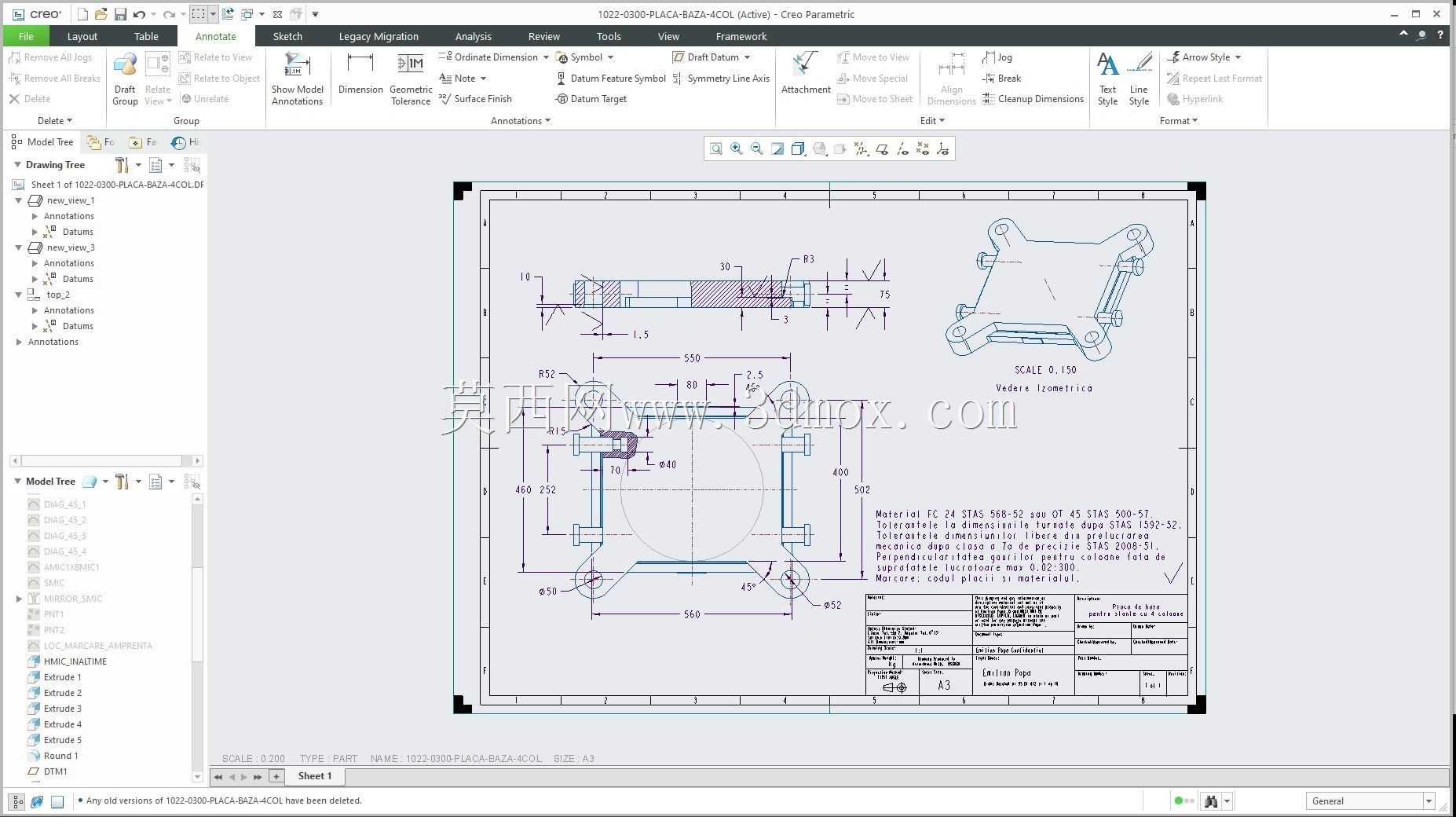Open the search binoculars in status bar
Image resolution: width=1456 pixels, height=817 pixels.
click(1210, 801)
